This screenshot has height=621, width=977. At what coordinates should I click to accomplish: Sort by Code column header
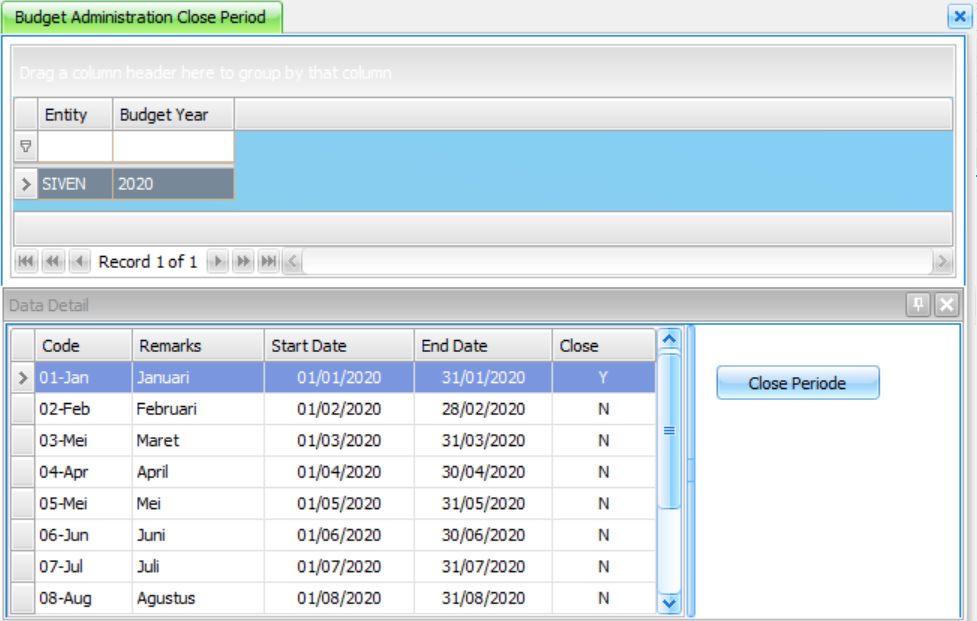tap(83, 346)
